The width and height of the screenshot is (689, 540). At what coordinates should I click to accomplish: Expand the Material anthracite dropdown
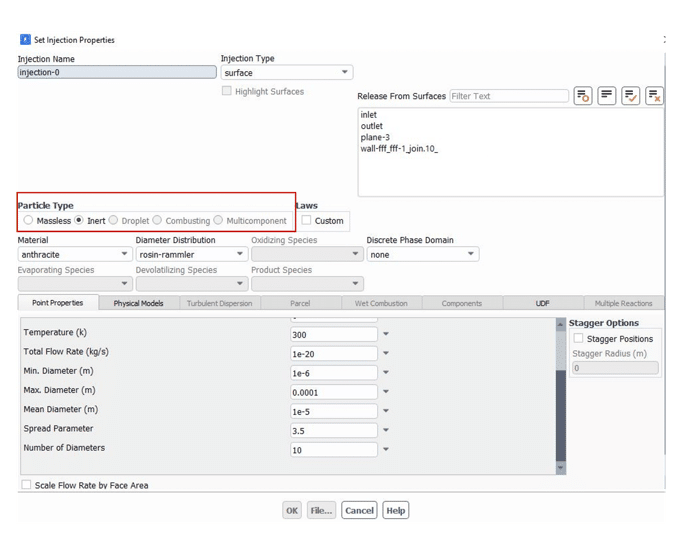[75, 255]
